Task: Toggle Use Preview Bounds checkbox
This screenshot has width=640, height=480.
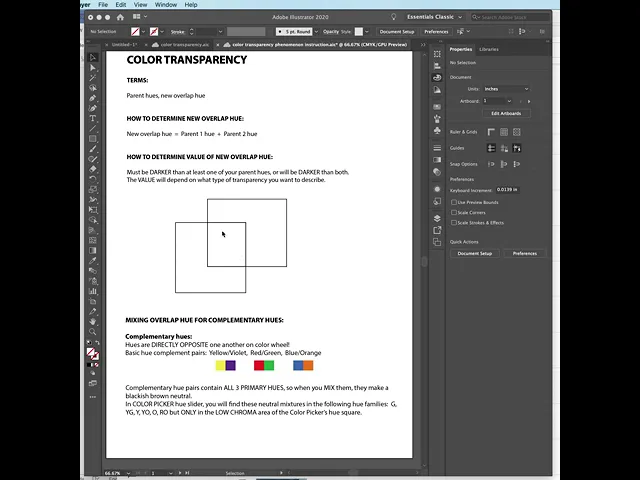Action: click(x=454, y=202)
